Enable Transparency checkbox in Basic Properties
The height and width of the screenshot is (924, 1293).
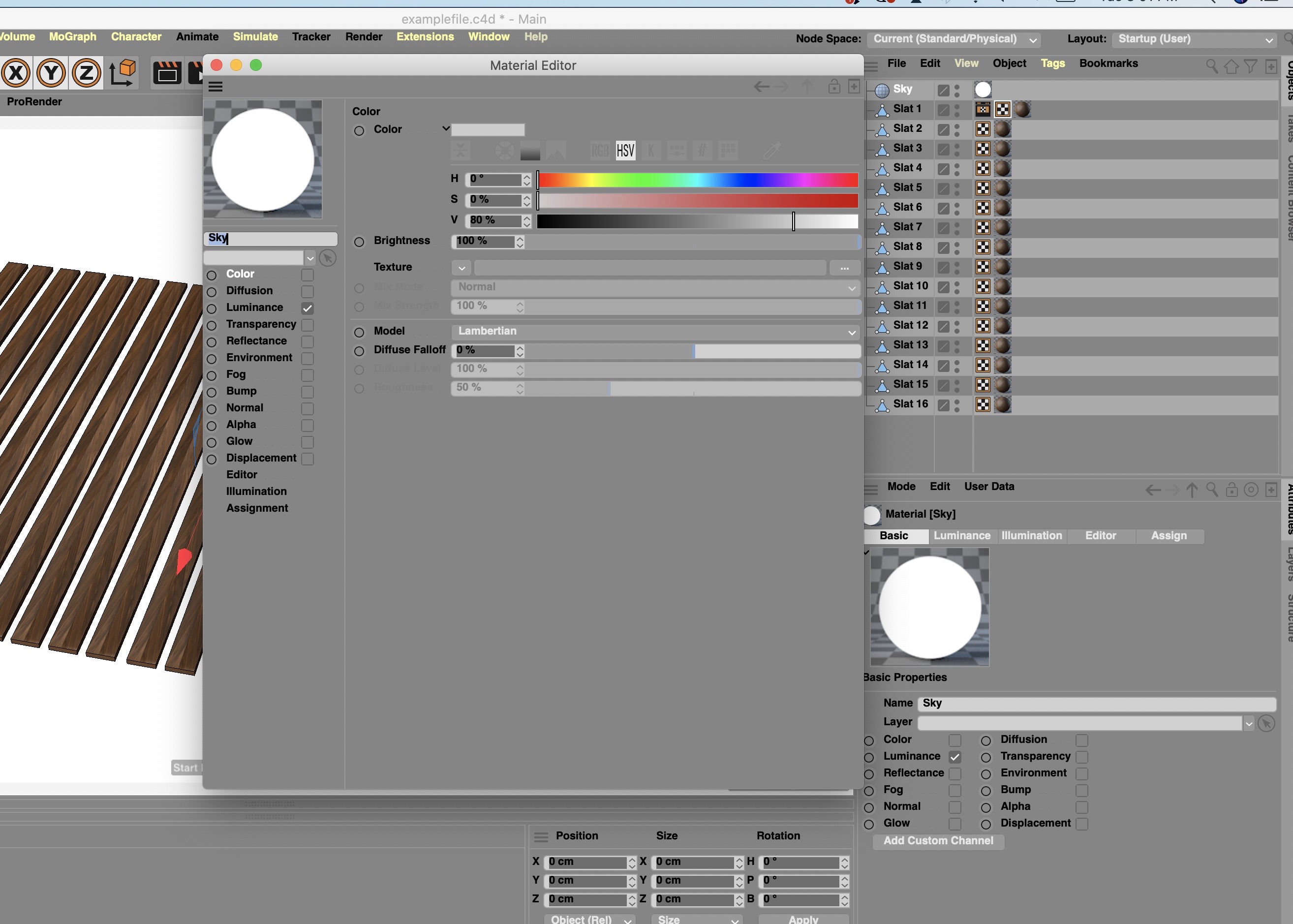click(x=1081, y=757)
